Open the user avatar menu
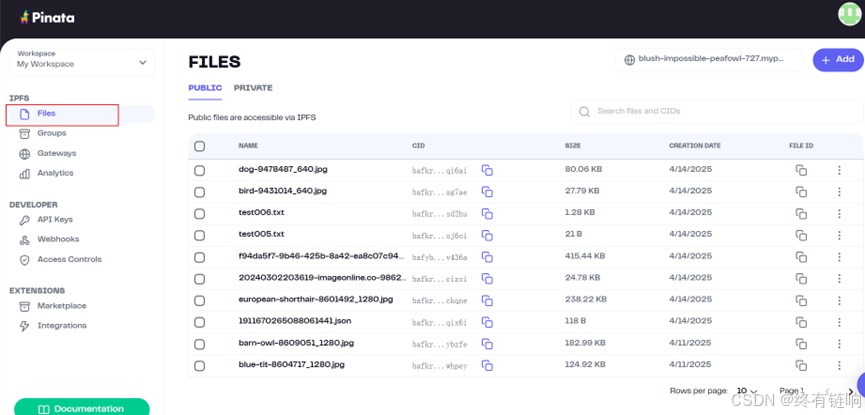Viewport: 865px width, 415px height. click(849, 15)
